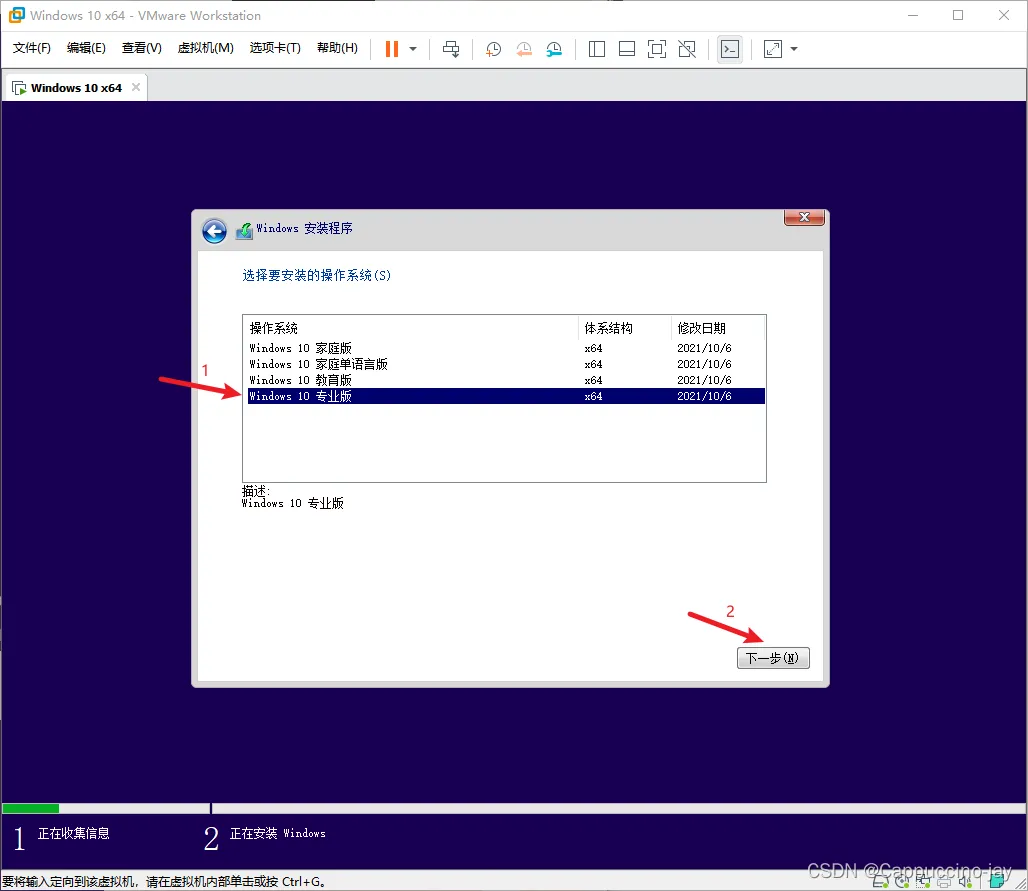The width and height of the screenshot is (1028, 891).
Task: Select Windows 10 家庭单语言版 in the list
Action: click(x=506, y=364)
